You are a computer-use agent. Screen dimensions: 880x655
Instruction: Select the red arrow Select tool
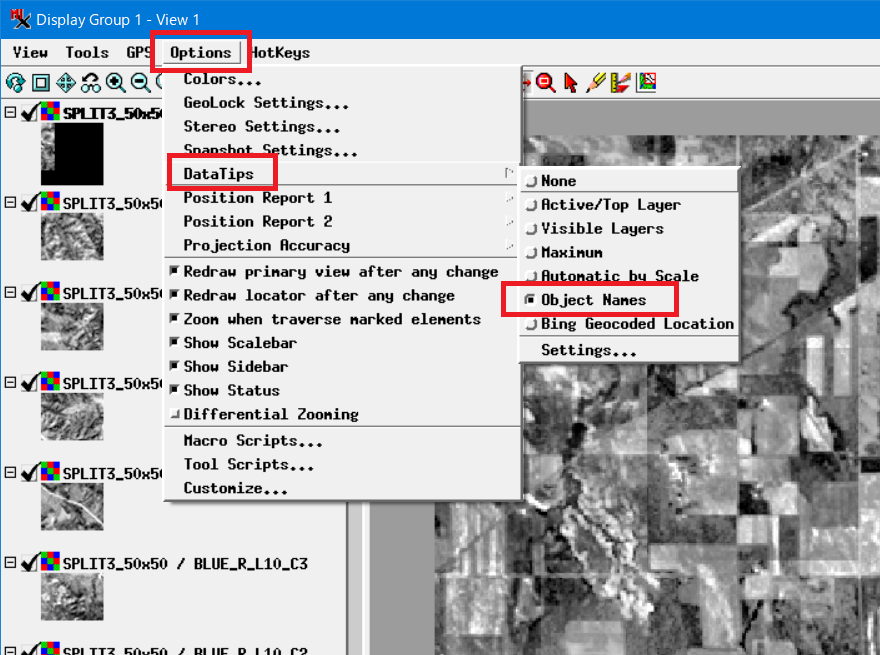[x=571, y=83]
